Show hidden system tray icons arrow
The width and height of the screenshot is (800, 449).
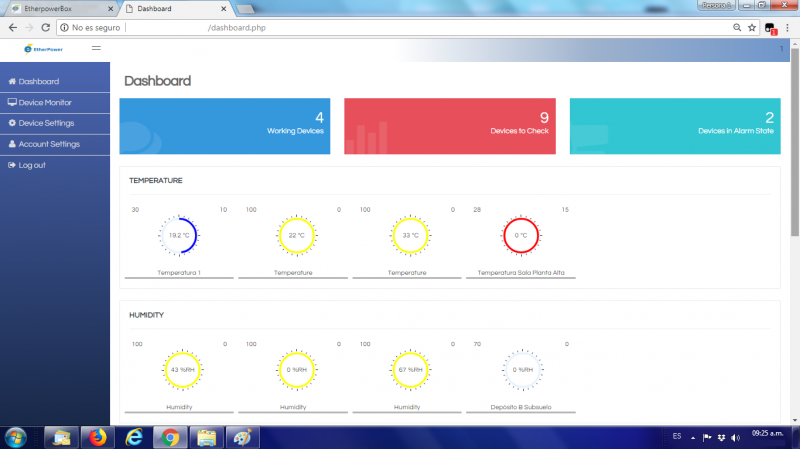(693, 437)
